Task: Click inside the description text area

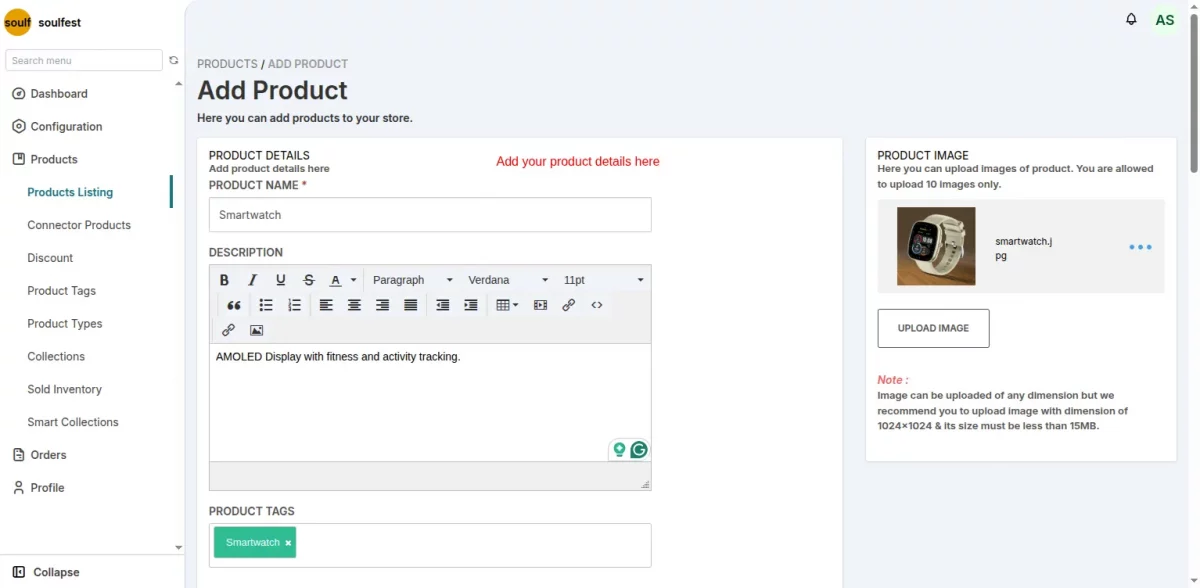Action: (430, 402)
